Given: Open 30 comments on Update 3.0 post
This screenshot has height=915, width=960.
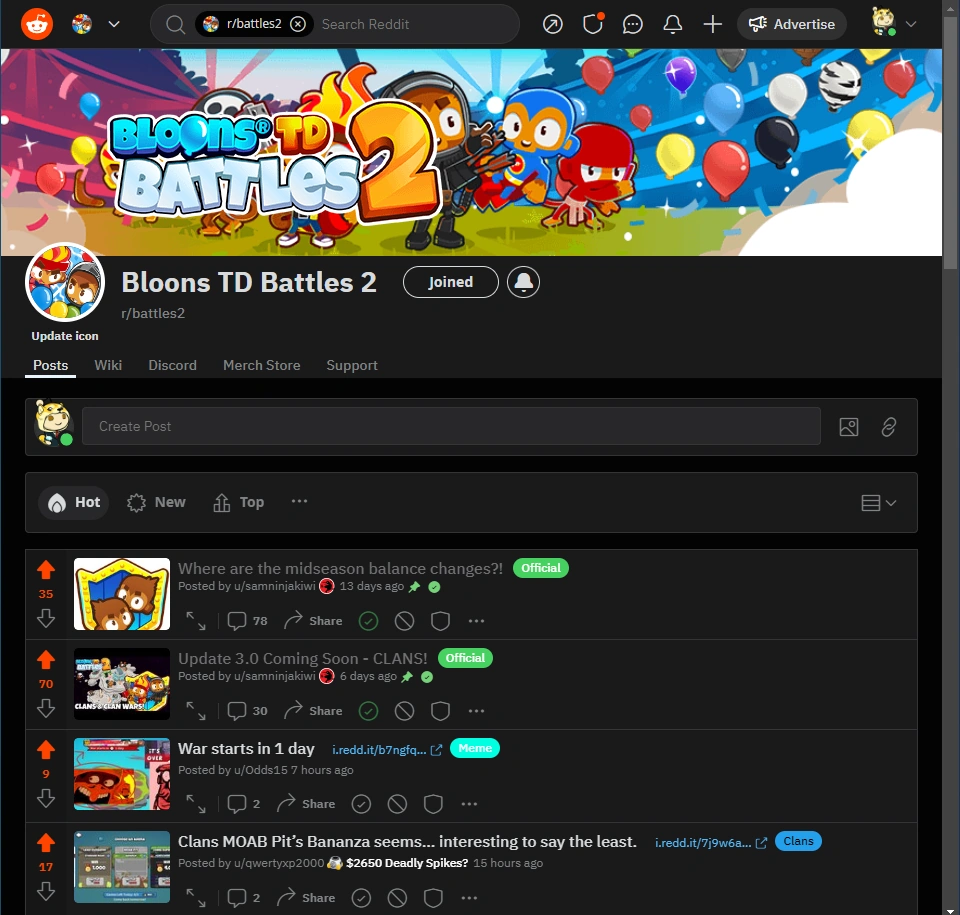Looking at the screenshot, I should click(247, 710).
